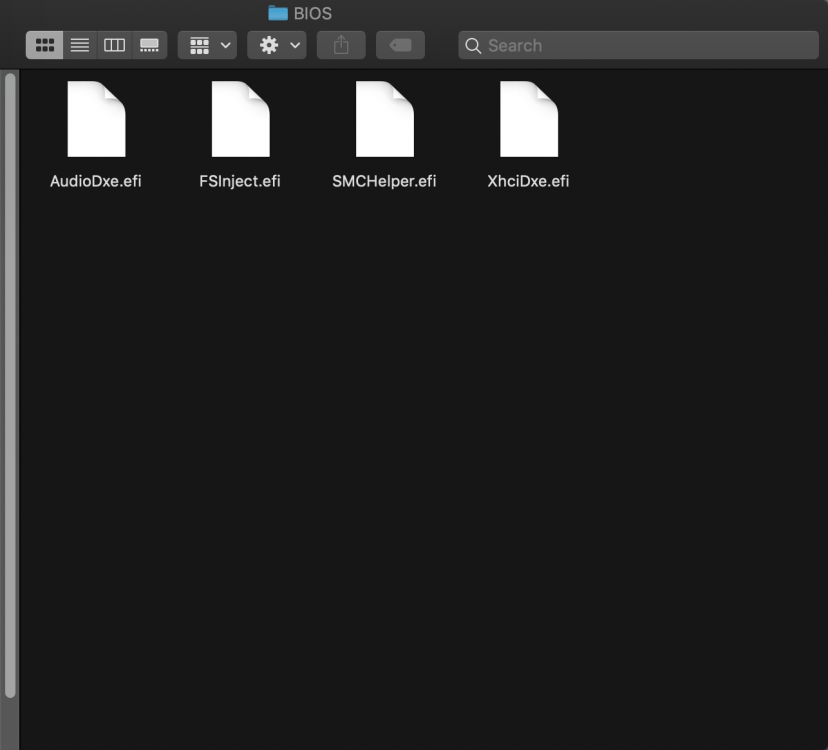Switch to column view mode
828x750 pixels.
[x=115, y=45]
